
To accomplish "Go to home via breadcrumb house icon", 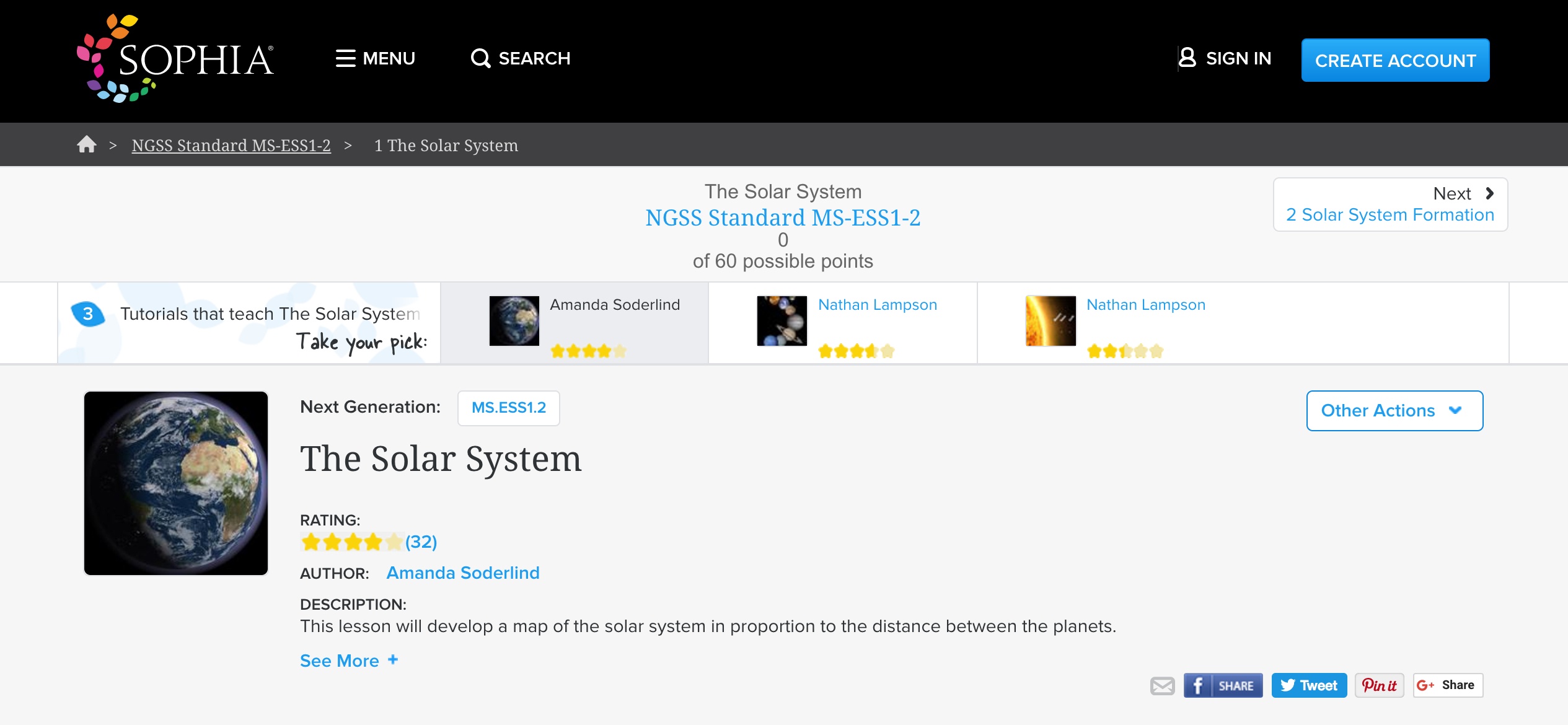I will [87, 144].
